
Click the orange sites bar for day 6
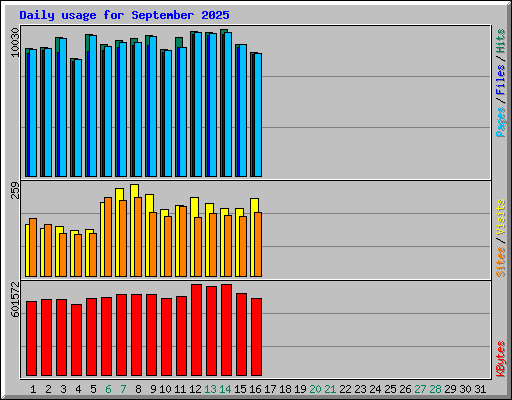108,237
